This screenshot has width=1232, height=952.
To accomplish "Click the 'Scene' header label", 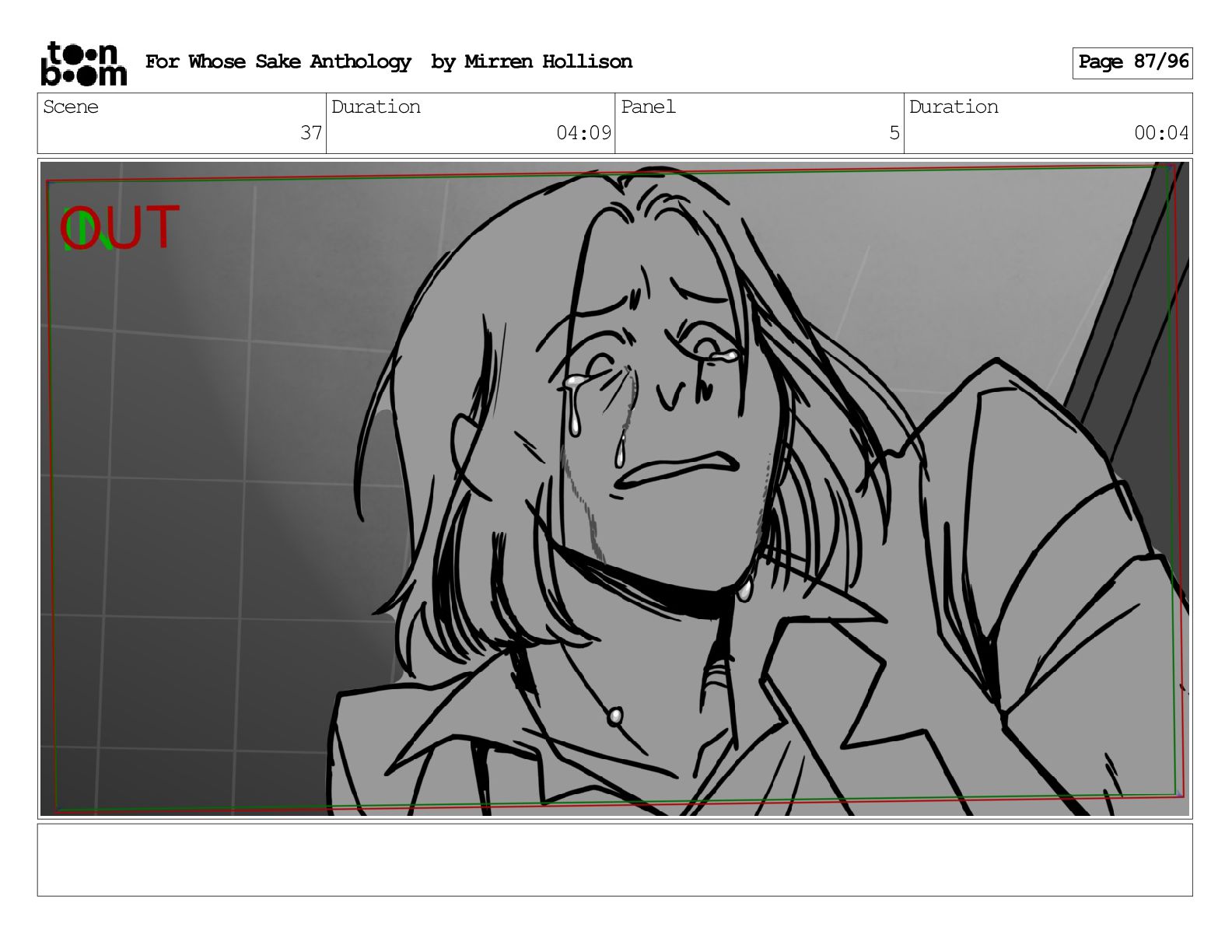I will 71,107.
